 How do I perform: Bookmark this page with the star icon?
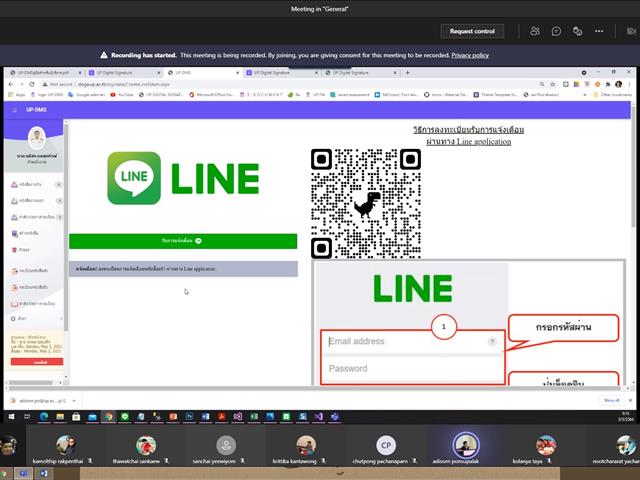tap(553, 84)
